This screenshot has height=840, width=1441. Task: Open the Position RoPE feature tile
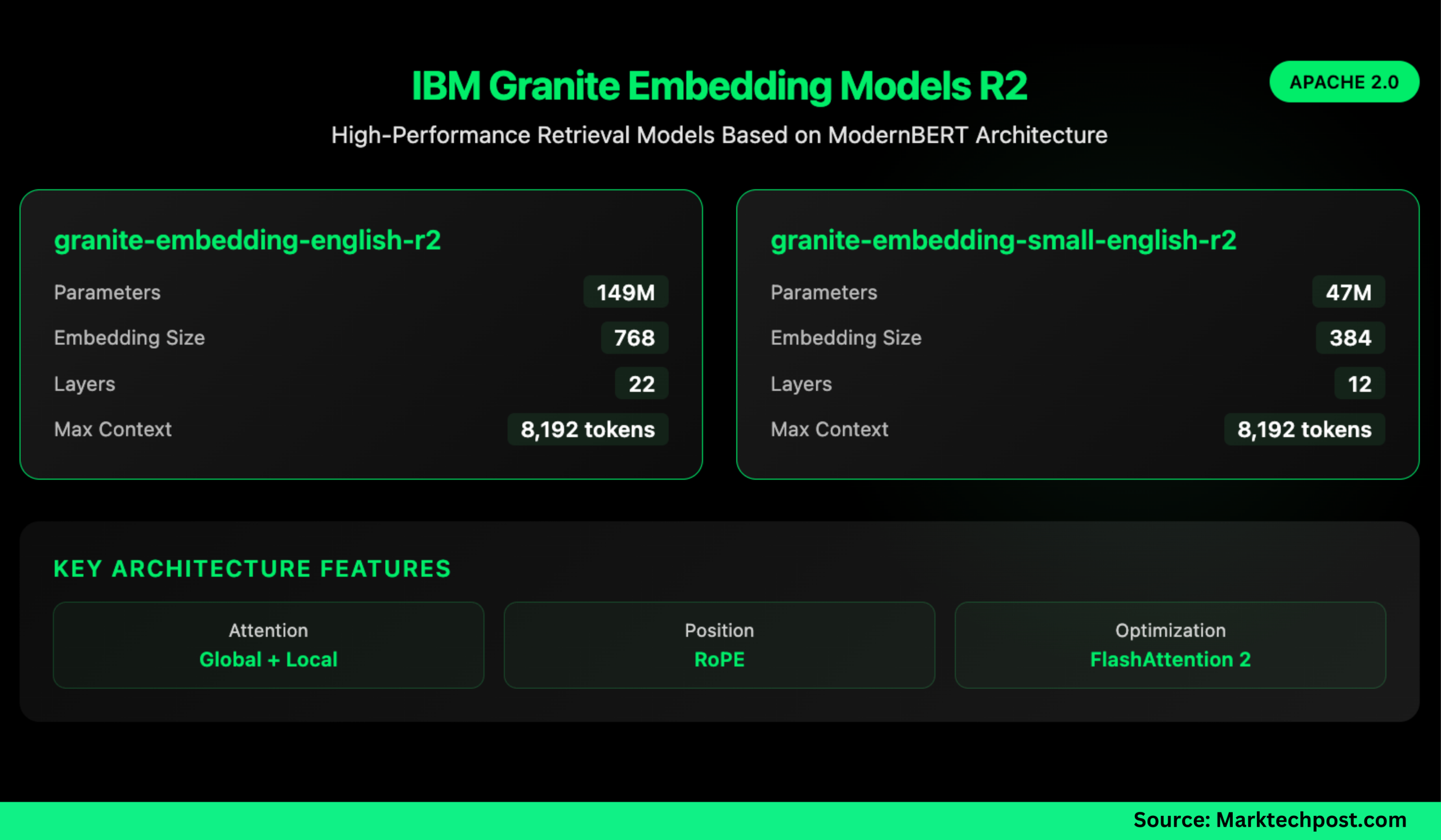(x=719, y=645)
